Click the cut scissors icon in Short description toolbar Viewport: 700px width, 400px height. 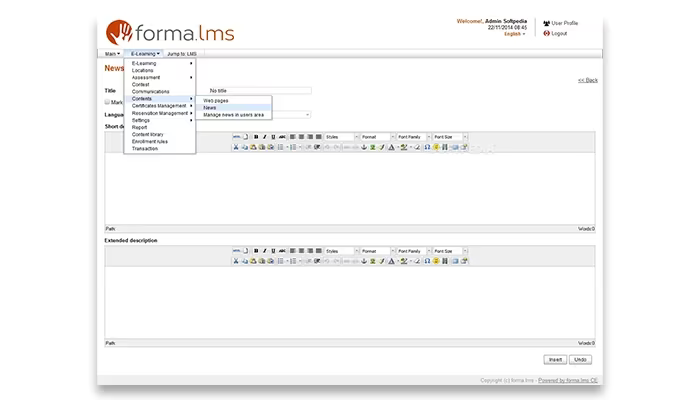236,147
